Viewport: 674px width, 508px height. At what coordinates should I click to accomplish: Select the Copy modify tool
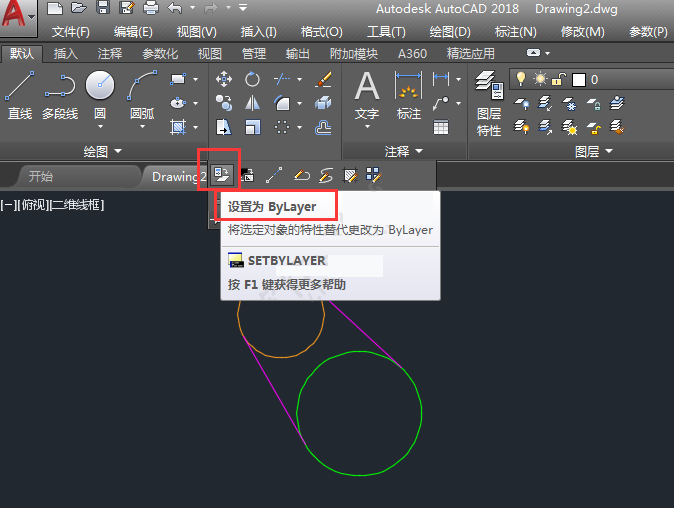pyautogui.click(x=224, y=103)
